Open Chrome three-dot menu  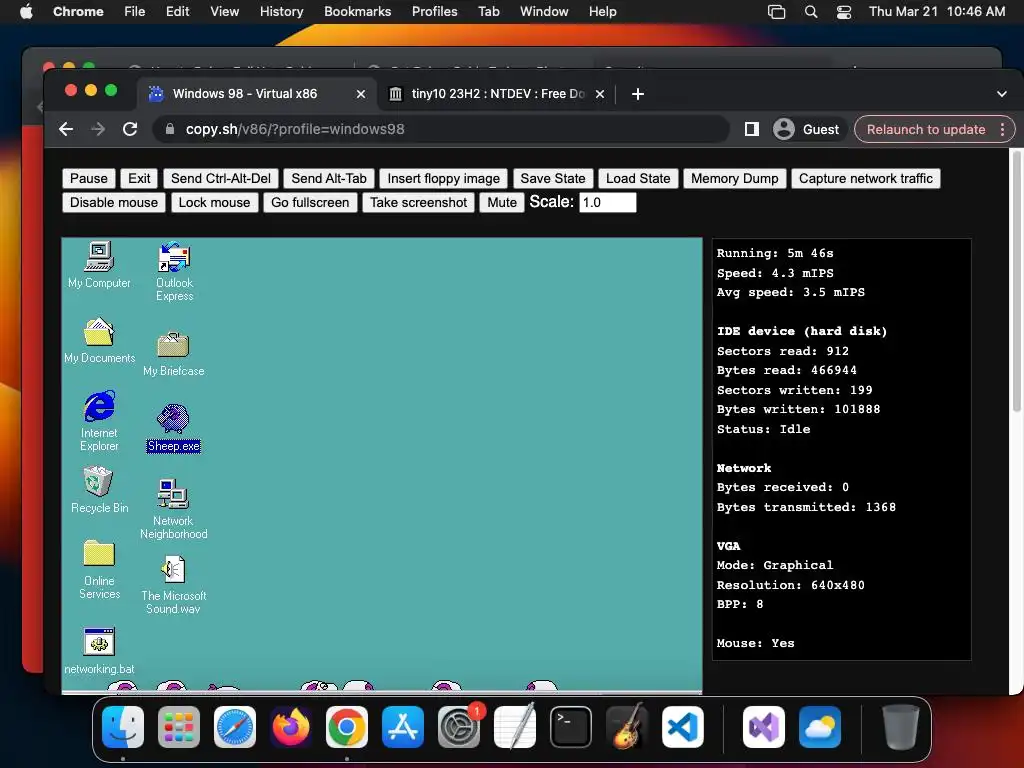1002,129
